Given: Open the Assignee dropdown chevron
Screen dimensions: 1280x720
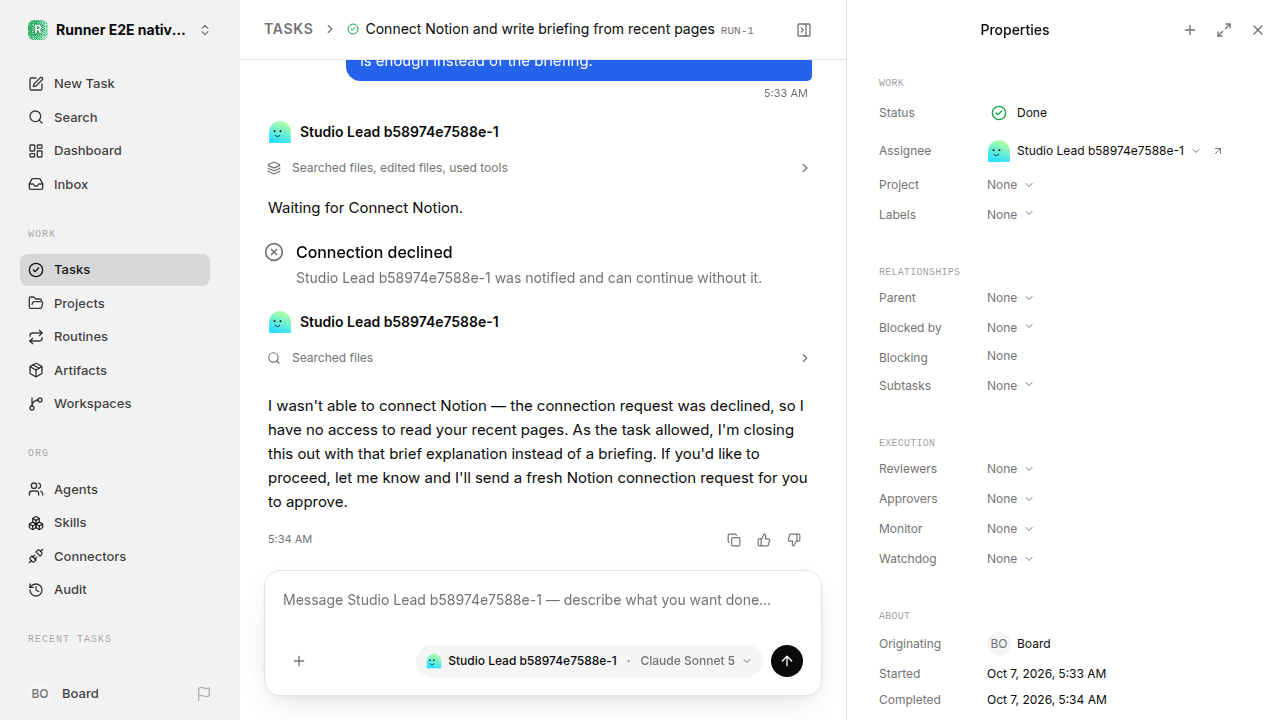Looking at the screenshot, I should (1196, 151).
